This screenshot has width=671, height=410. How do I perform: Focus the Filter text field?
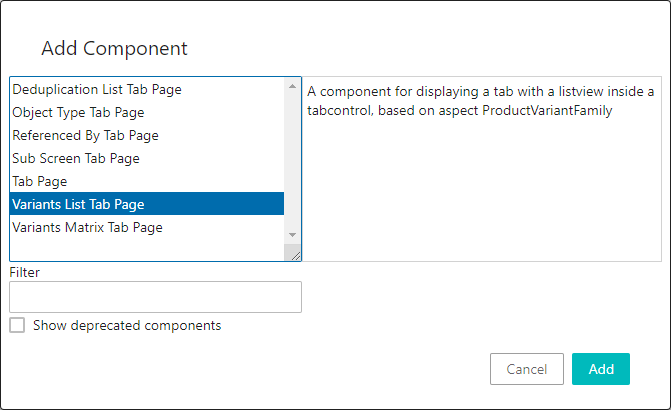tap(155, 297)
